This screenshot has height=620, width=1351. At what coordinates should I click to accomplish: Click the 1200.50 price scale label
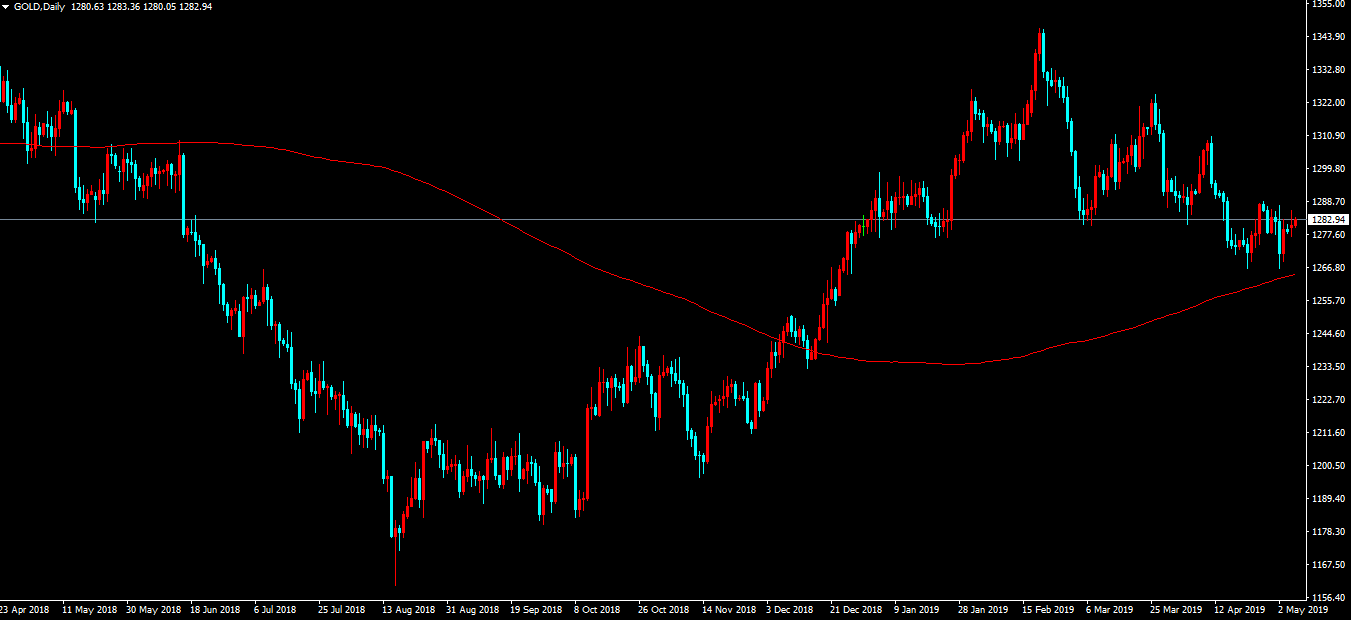click(x=1330, y=465)
